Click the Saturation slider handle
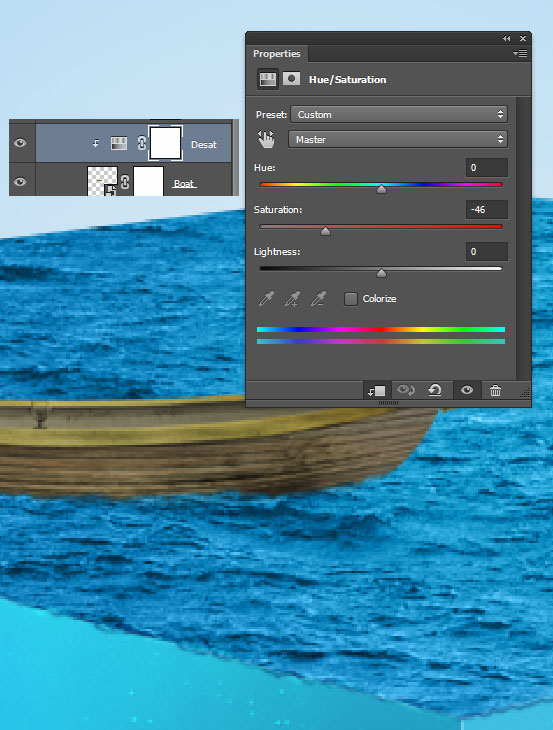 [x=325, y=231]
